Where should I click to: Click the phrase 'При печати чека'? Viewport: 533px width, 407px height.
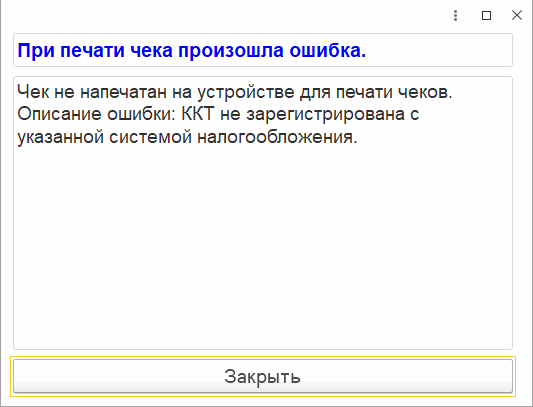point(95,50)
